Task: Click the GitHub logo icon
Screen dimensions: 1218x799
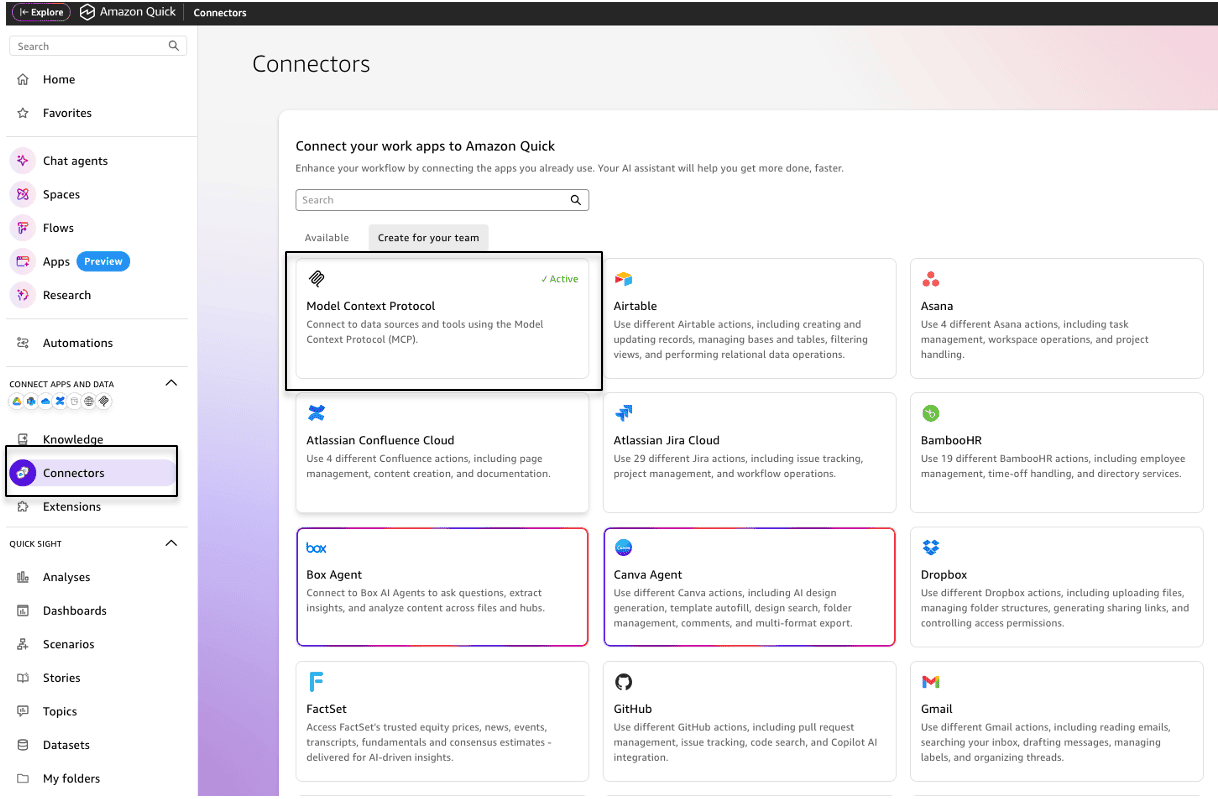Action: (x=624, y=682)
